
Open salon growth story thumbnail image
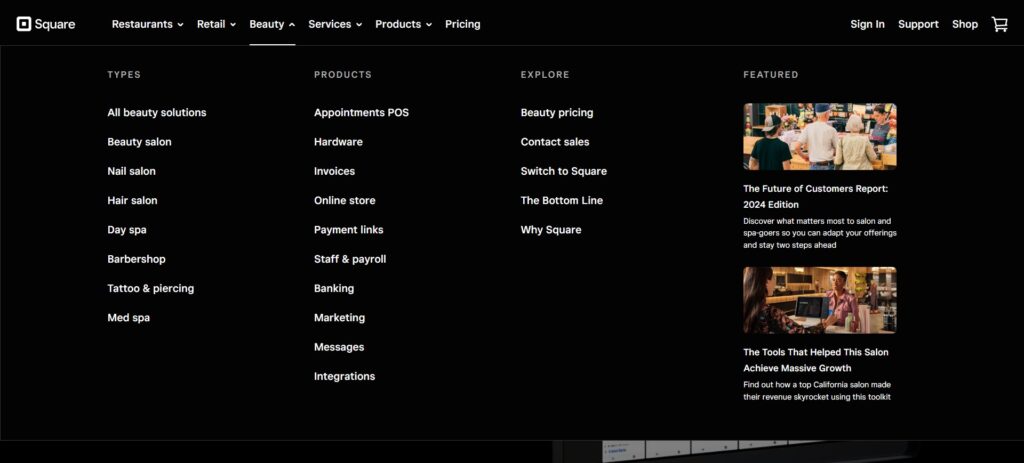(820, 300)
